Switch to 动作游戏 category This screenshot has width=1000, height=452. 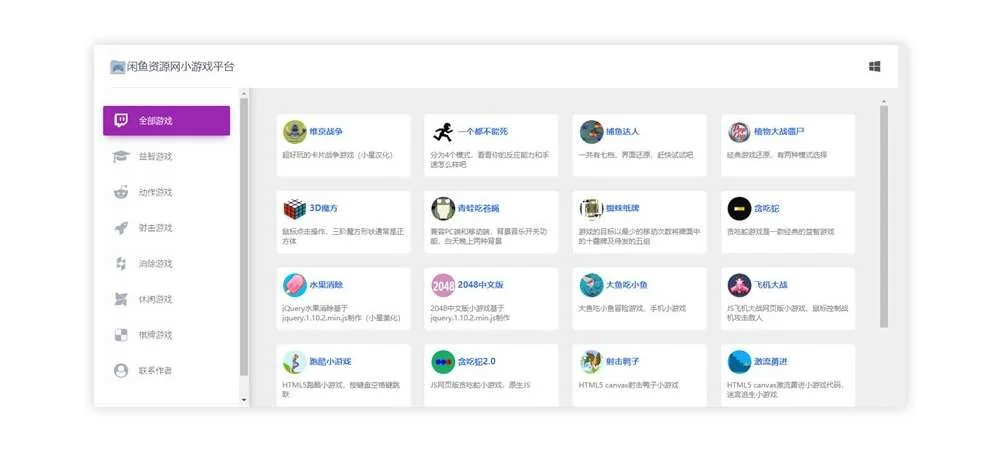pyautogui.click(x=155, y=193)
